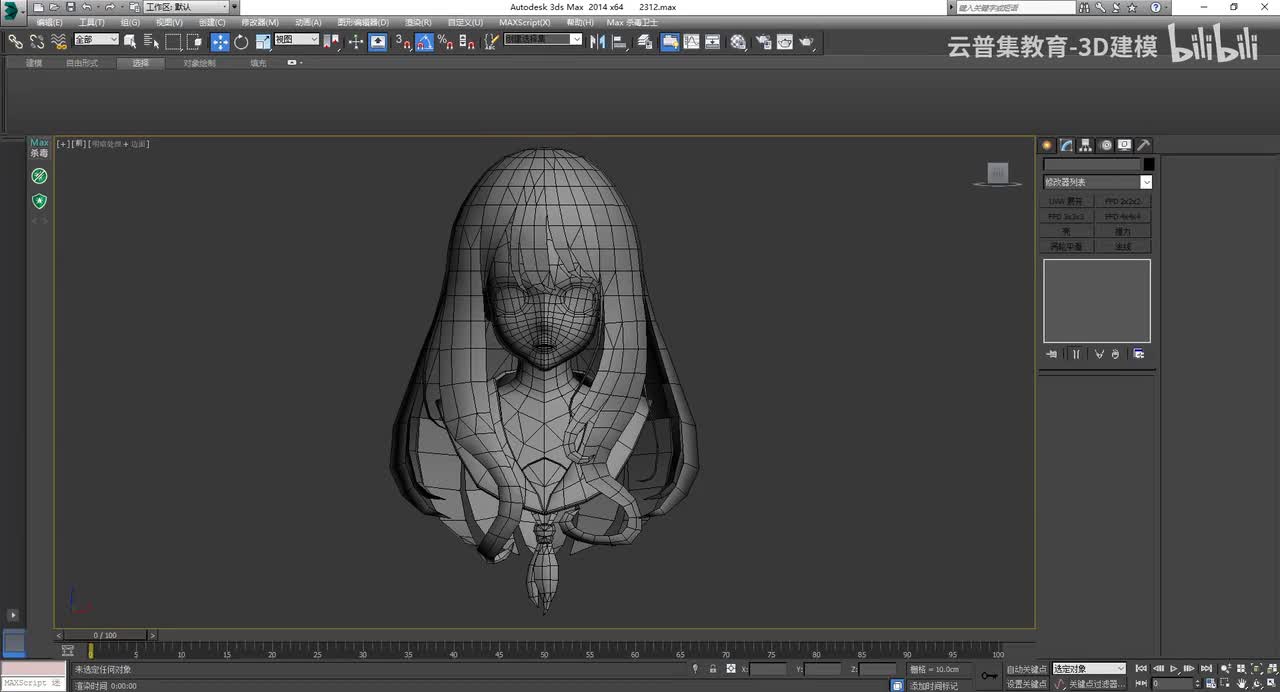Toggle Auto Key mode (自动关键点)
Screen dimensions: 1280x692
(x=1026, y=669)
